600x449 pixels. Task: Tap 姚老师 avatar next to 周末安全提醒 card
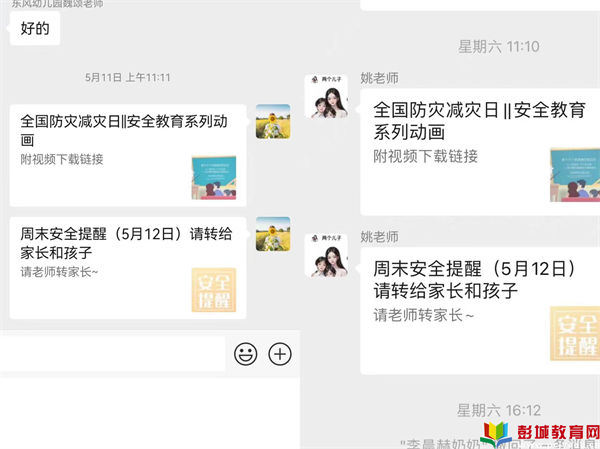tap(326, 255)
